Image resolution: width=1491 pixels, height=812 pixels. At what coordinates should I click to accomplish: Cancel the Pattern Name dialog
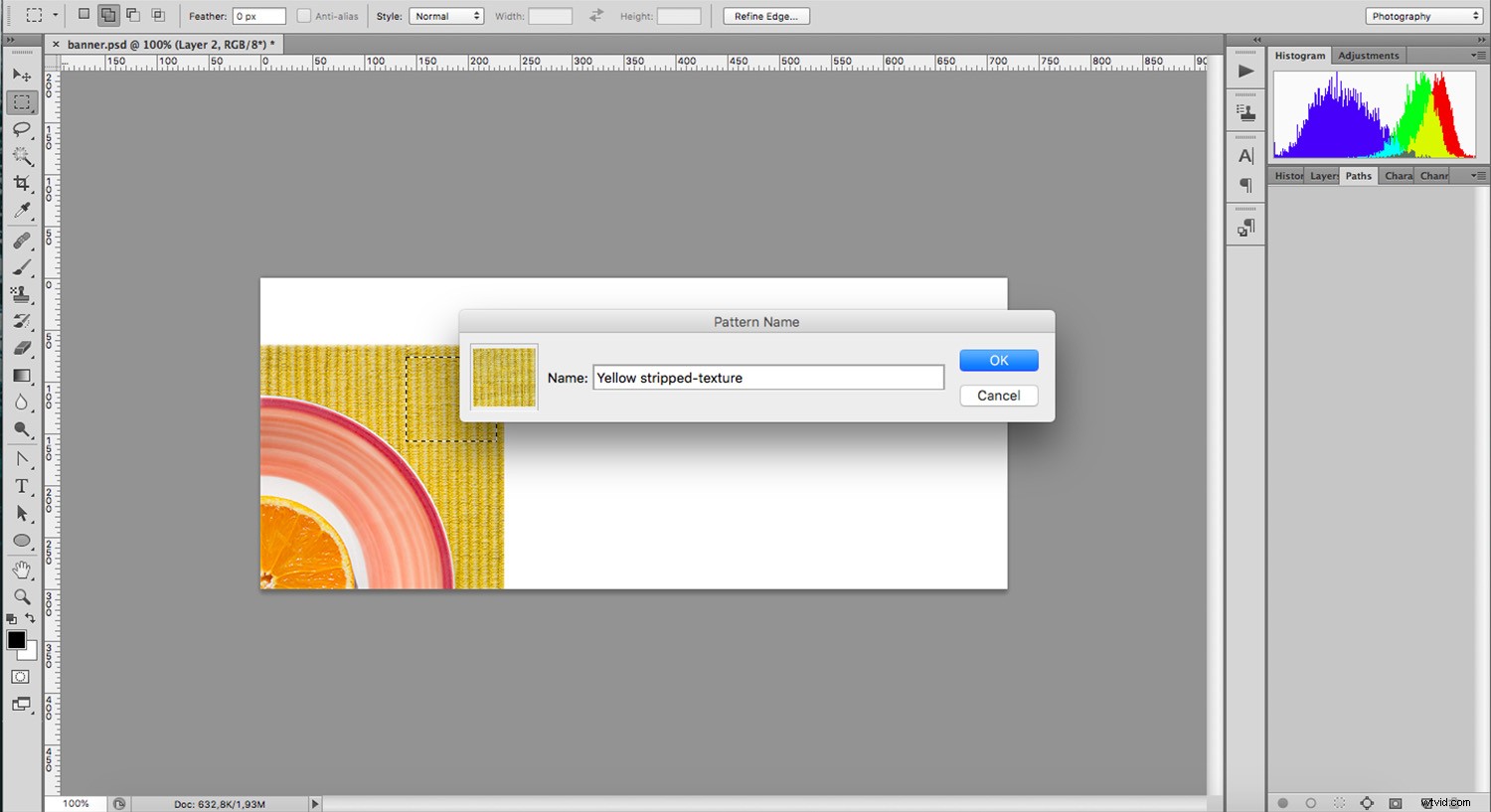998,395
